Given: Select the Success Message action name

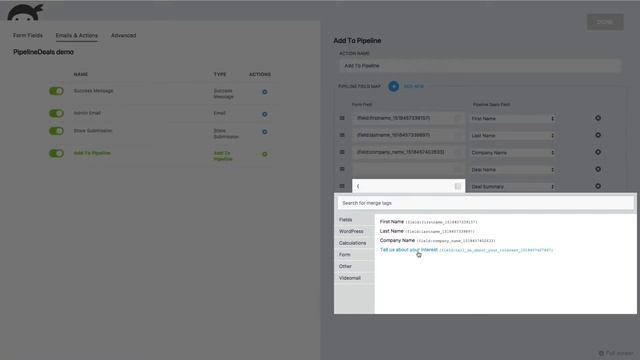Looking at the screenshot, I should point(93,91).
